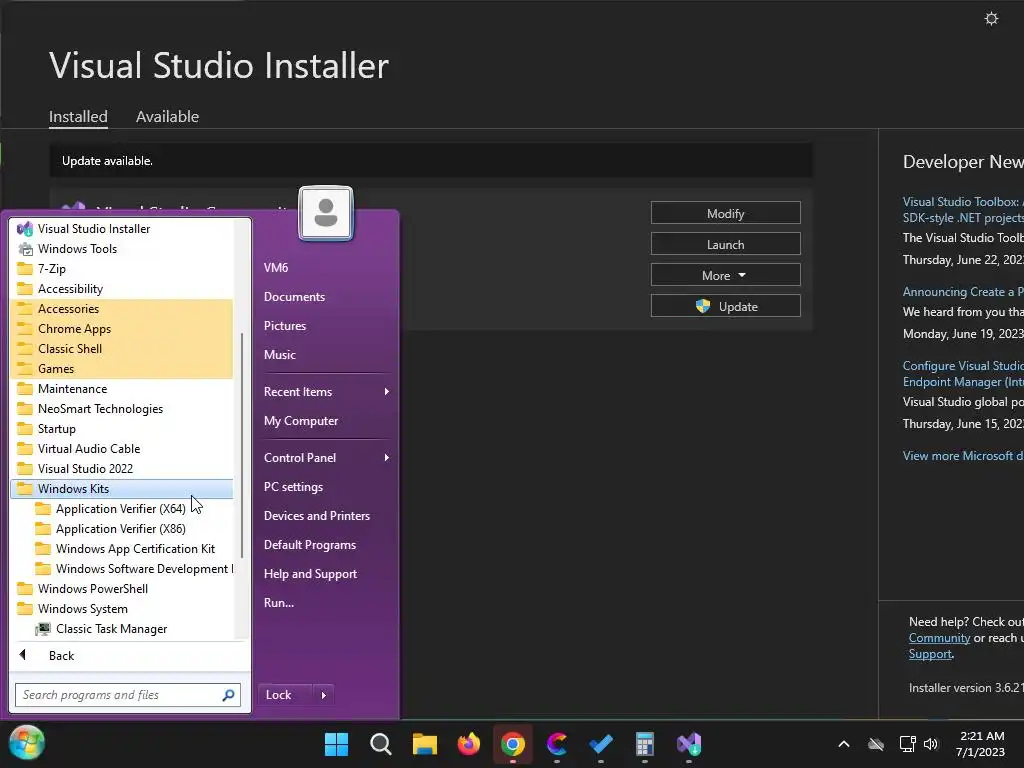The image size is (1024, 768).
Task: Switch to the Available tab
Action: [167, 117]
